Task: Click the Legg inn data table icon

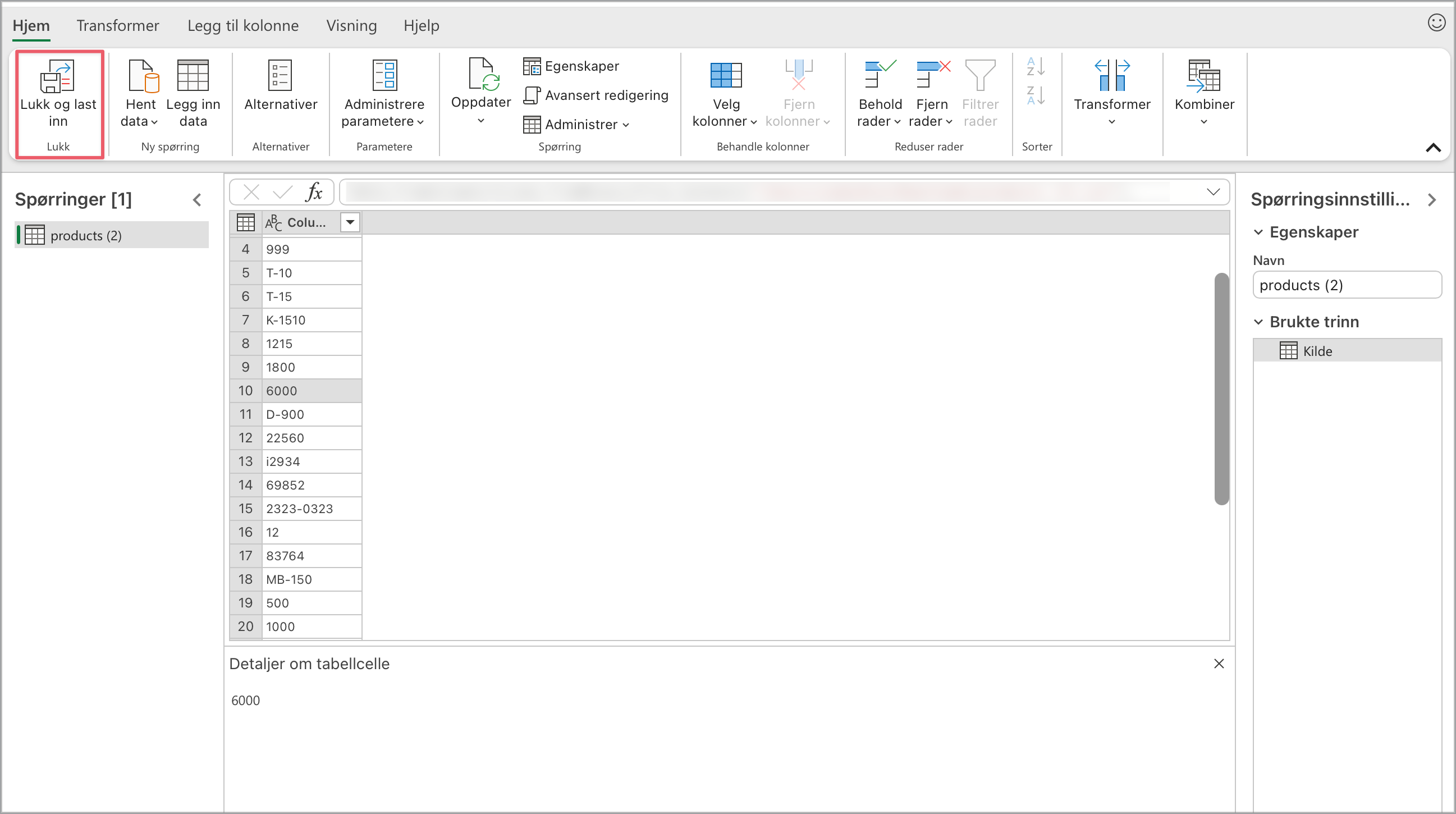Action: click(x=193, y=76)
